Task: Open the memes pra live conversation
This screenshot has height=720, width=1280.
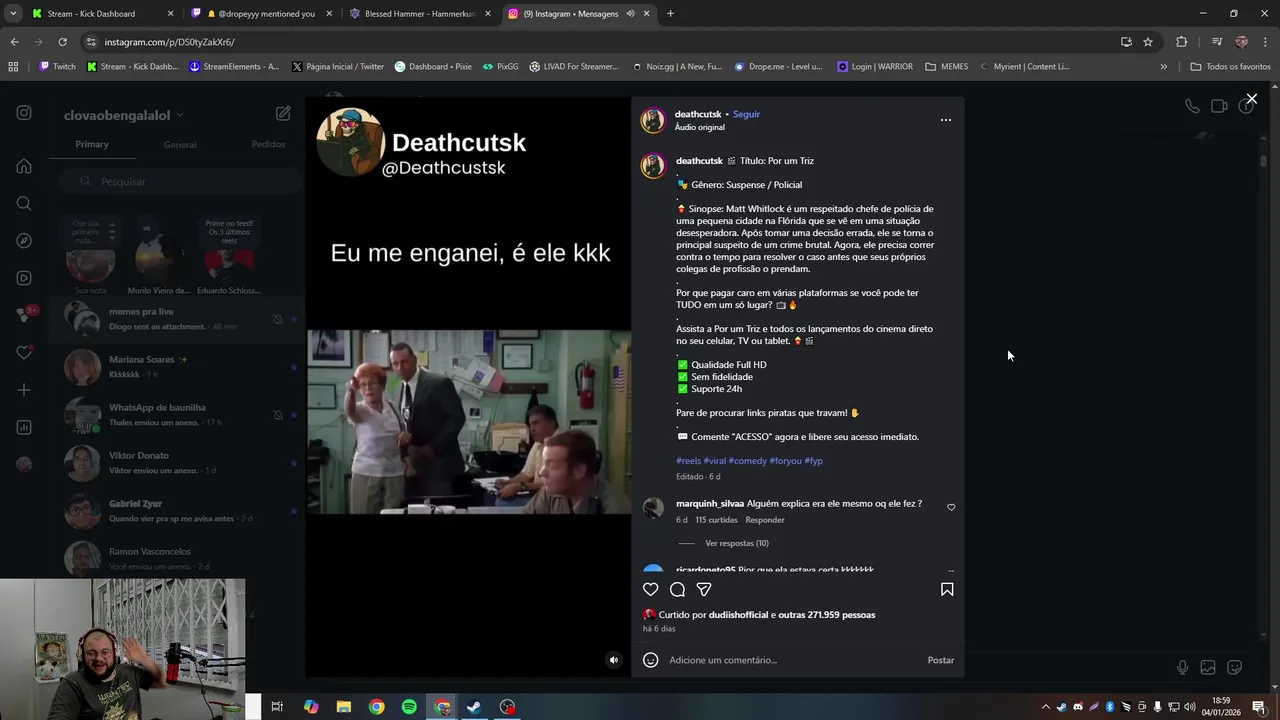Action: coord(177,319)
